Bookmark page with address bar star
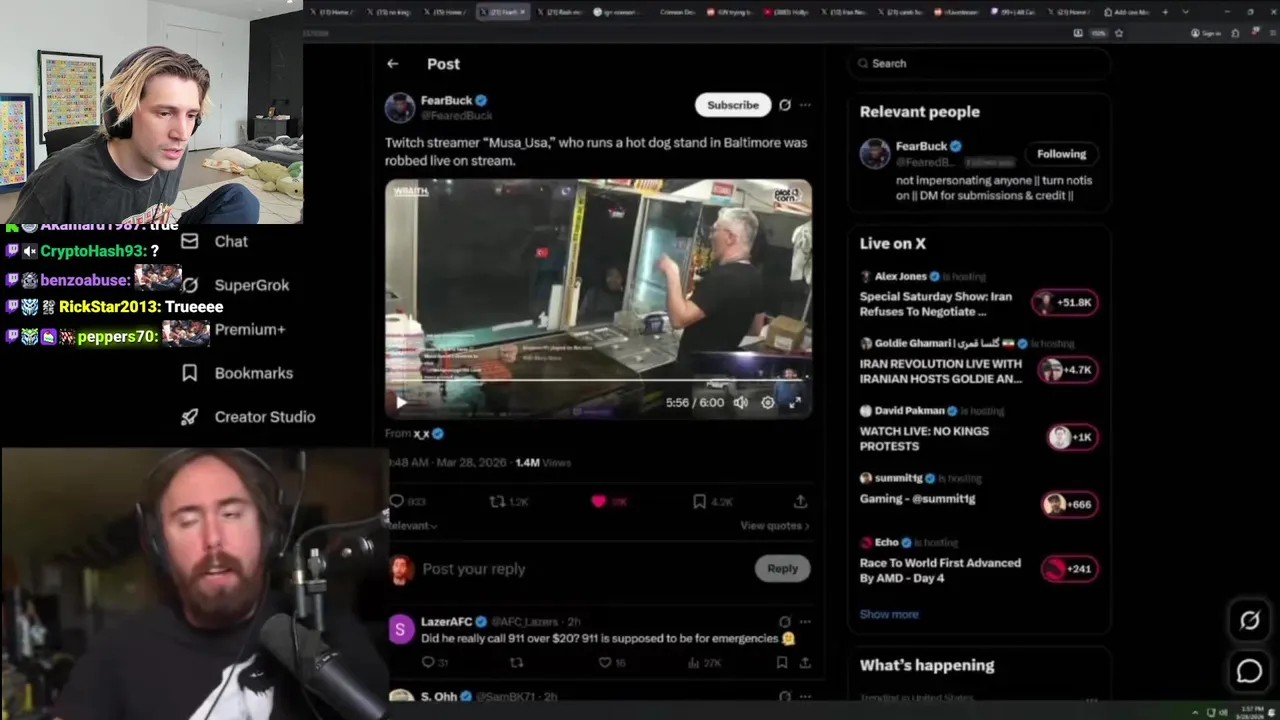Screen dimensions: 1280x720 [1119, 33]
